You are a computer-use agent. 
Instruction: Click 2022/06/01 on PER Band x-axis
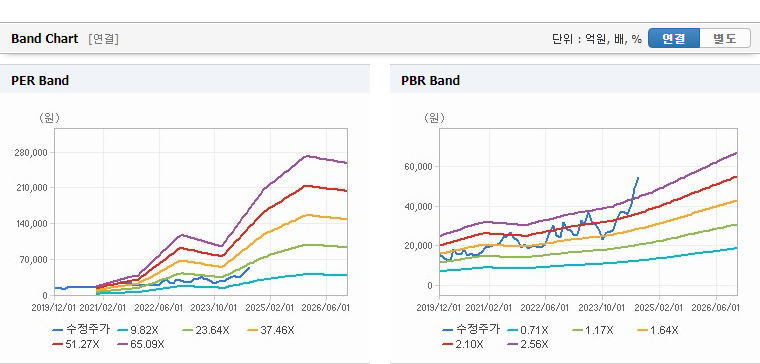point(158,308)
